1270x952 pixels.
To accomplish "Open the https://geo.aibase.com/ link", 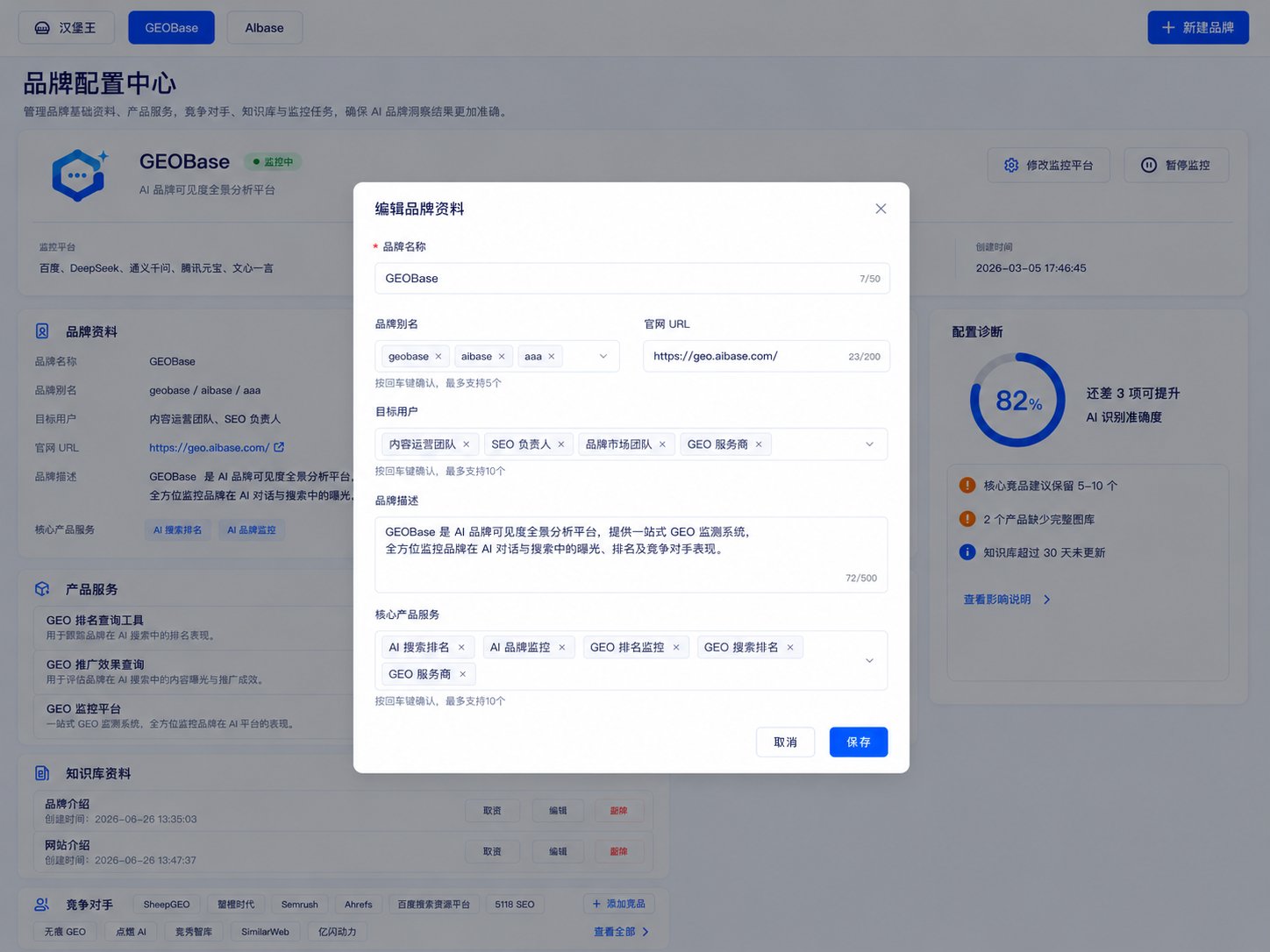I will (209, 448).
